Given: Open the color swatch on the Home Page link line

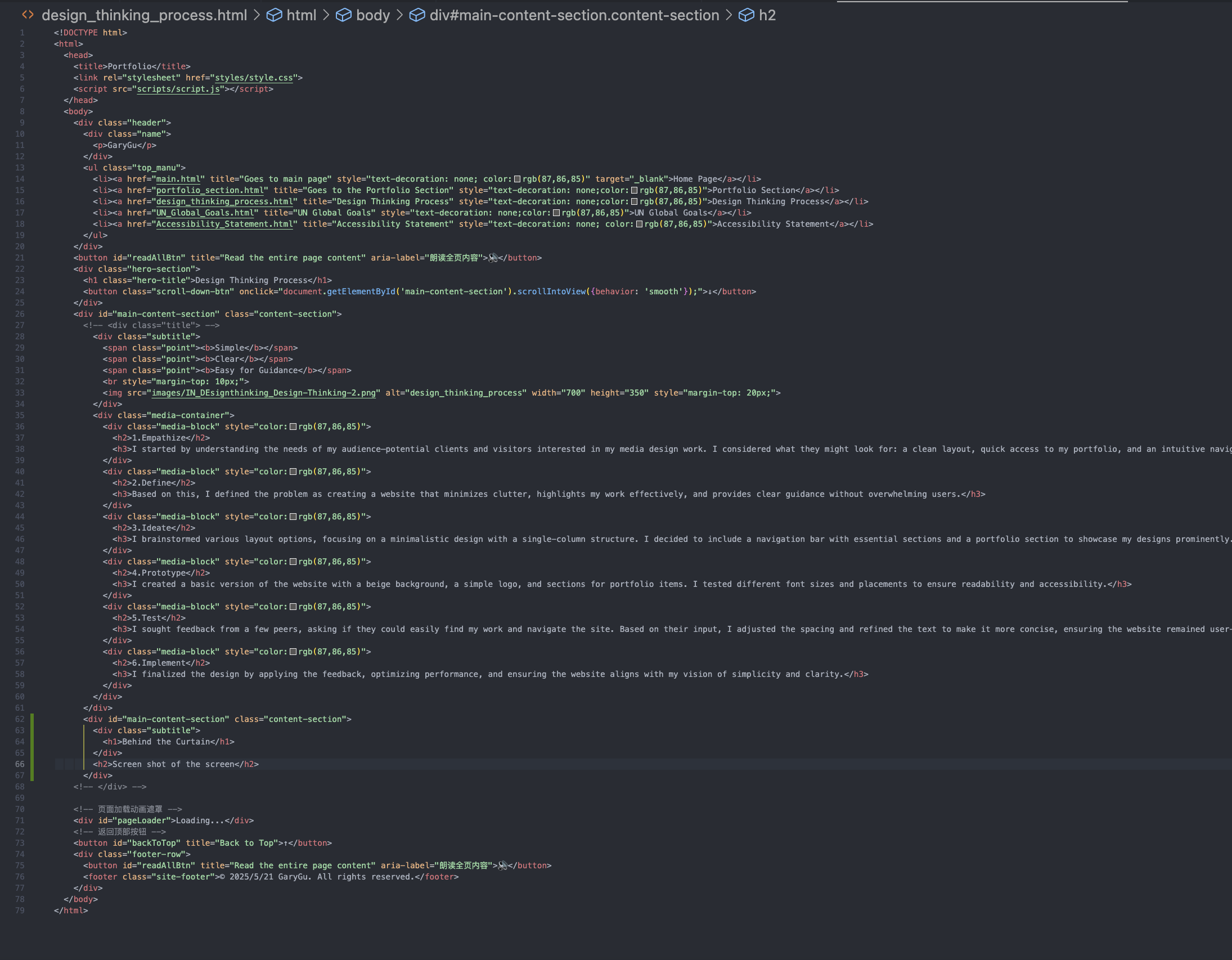Looking at the screenshot, I should pyautogui.click(x=518, y=180).
